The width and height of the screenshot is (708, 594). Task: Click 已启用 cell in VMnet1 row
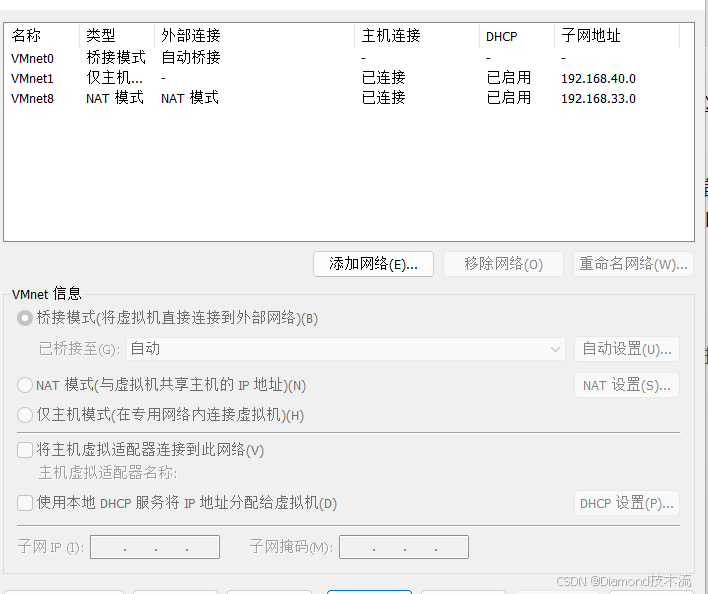tap(508, 78)
